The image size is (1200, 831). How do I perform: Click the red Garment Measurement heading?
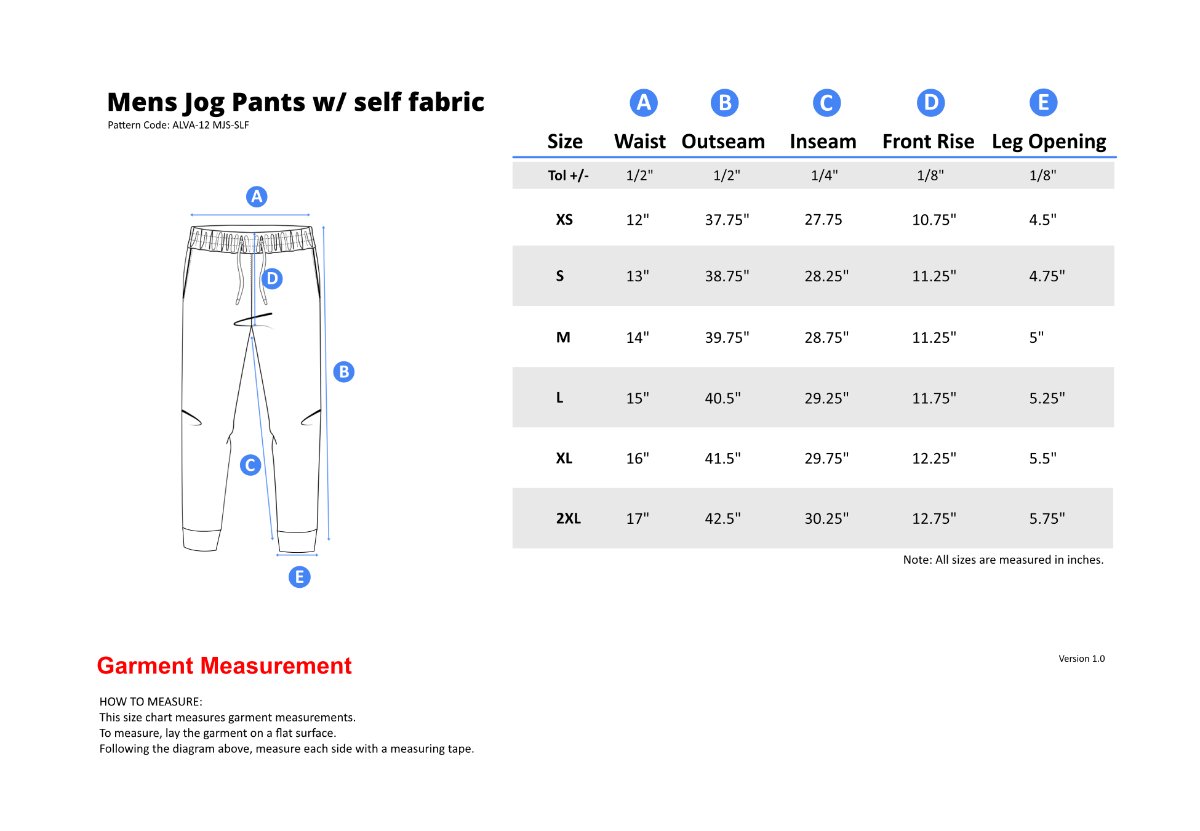point(224,666)
